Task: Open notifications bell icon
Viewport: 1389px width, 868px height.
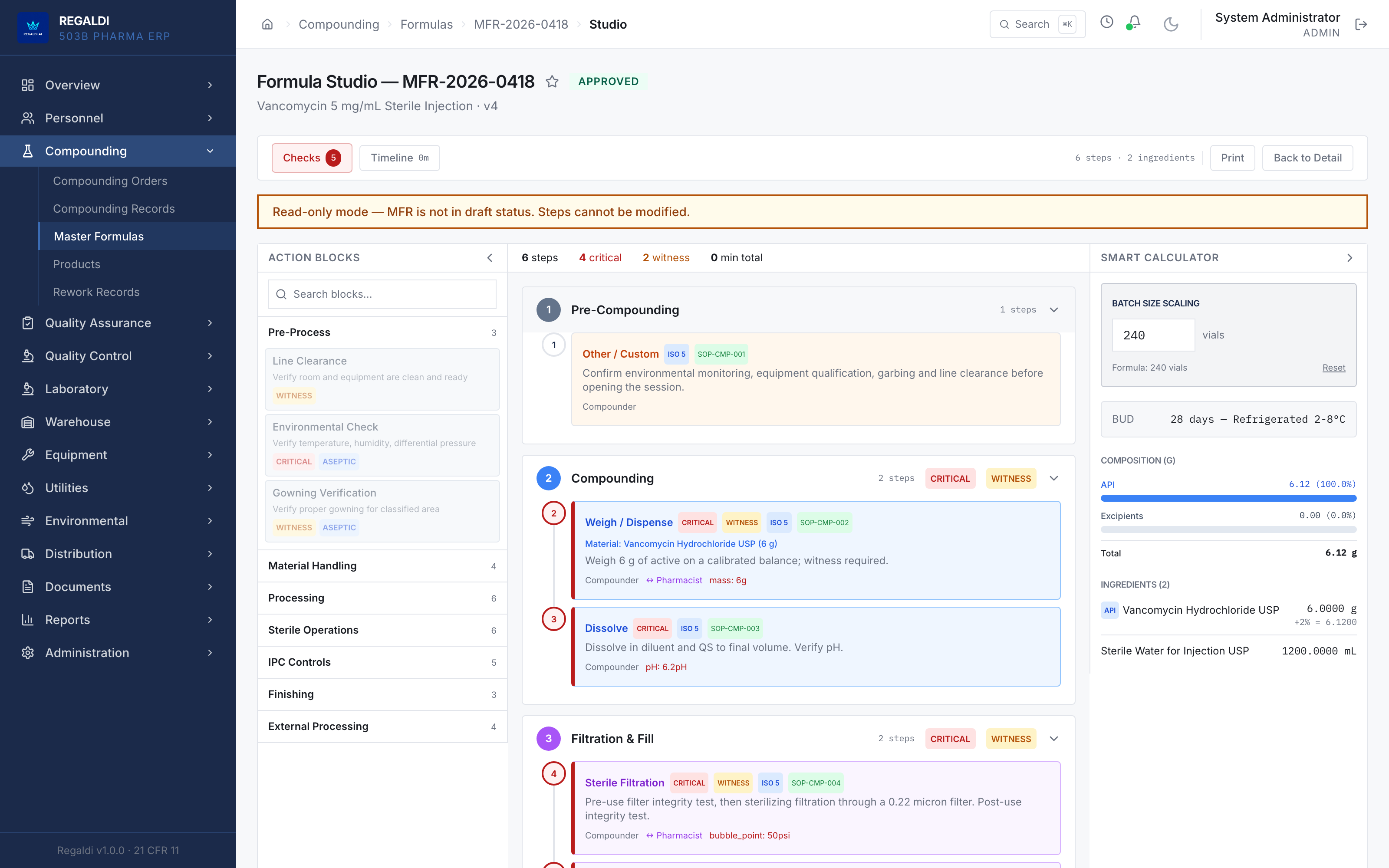Action: coord(1134,23)
